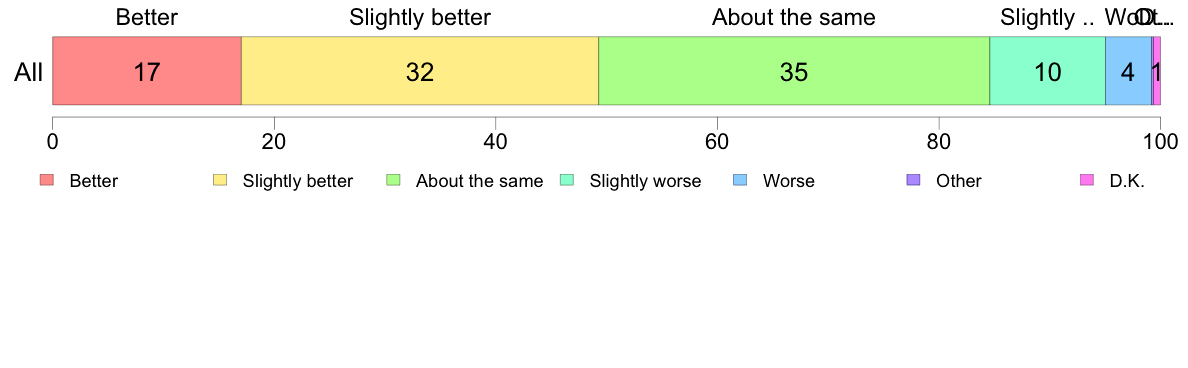Click the purple Other legend swatch
This screenshot has height=368, width=1188.
(x=914, y=180)
